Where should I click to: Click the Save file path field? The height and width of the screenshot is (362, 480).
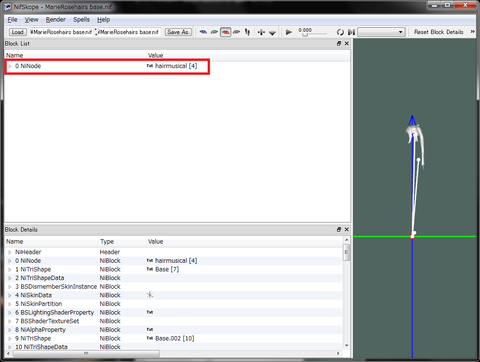pos(129,32)
